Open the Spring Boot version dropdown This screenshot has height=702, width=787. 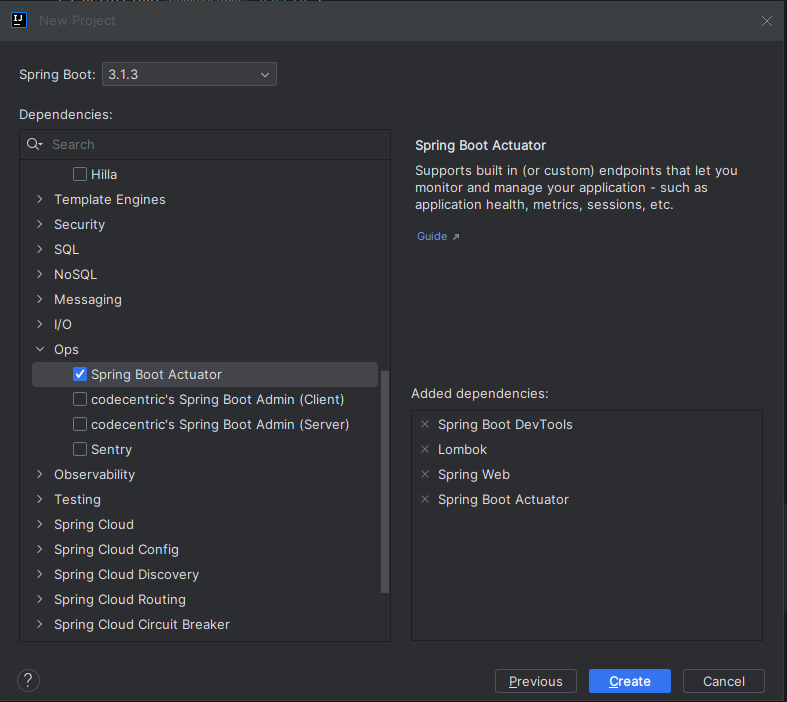click(189, 74)
